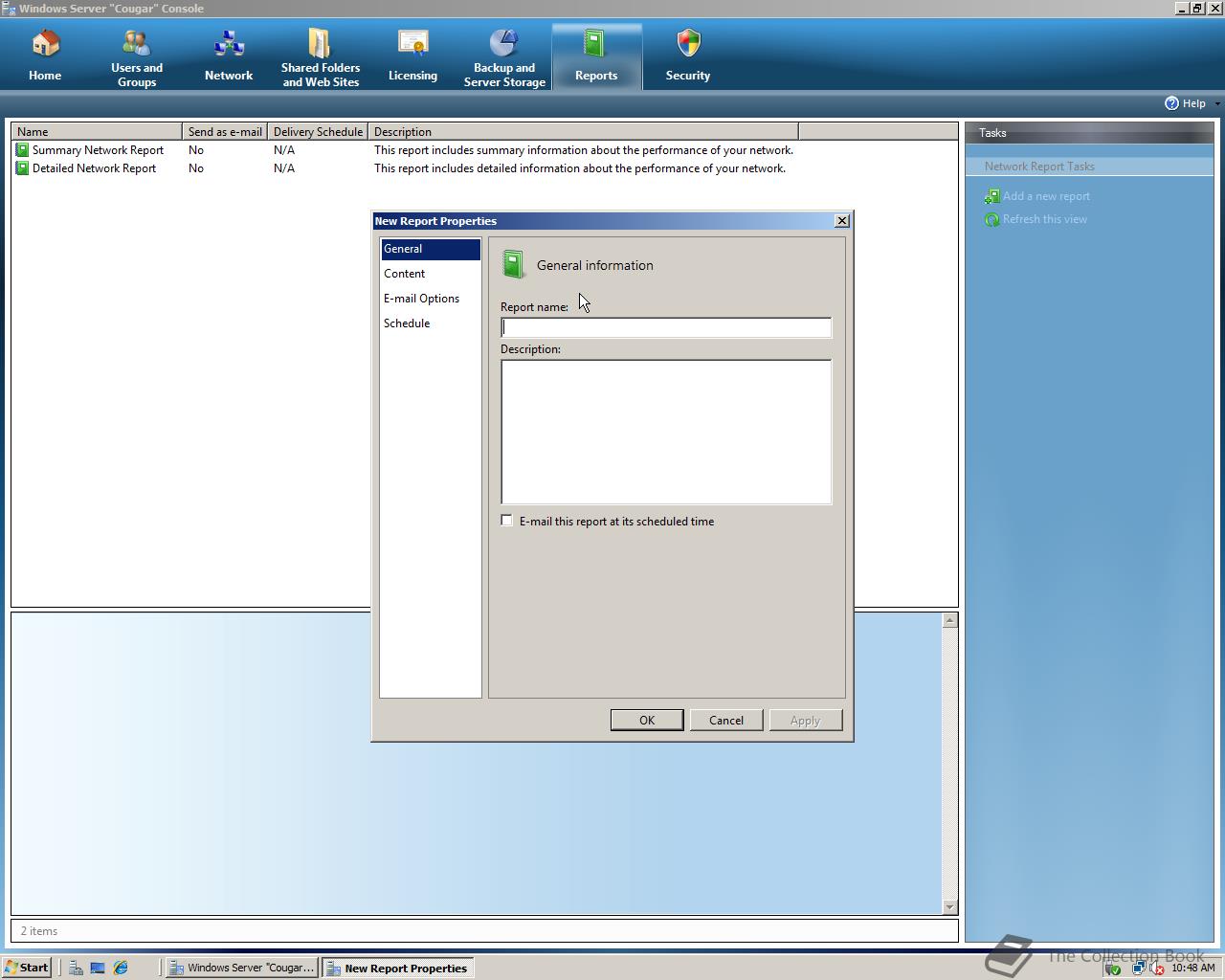
Task: Click the green shield tray icon
Action: (x=1113, y=968)
